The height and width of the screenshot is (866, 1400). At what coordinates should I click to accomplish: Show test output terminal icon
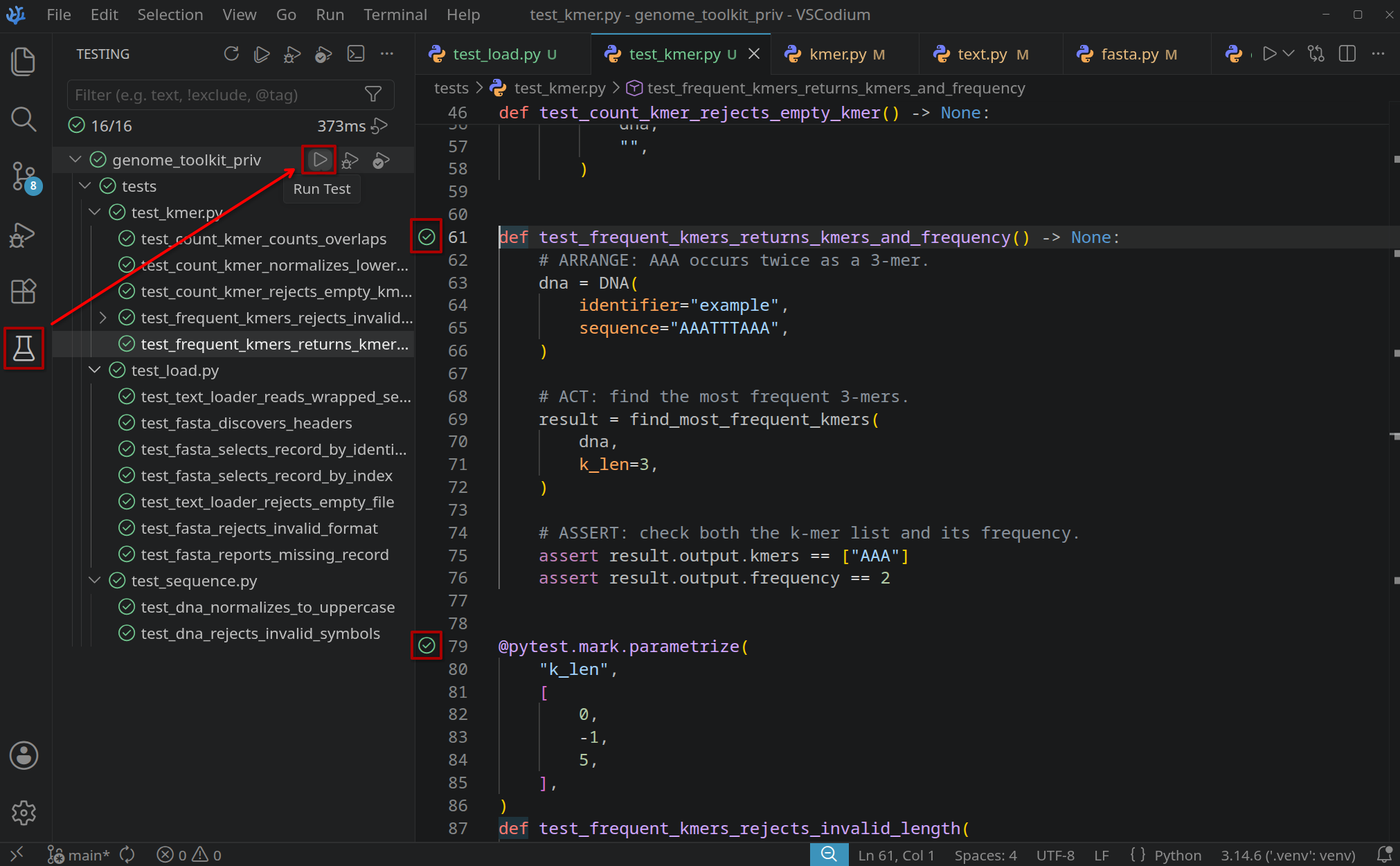tap(356, 54)
